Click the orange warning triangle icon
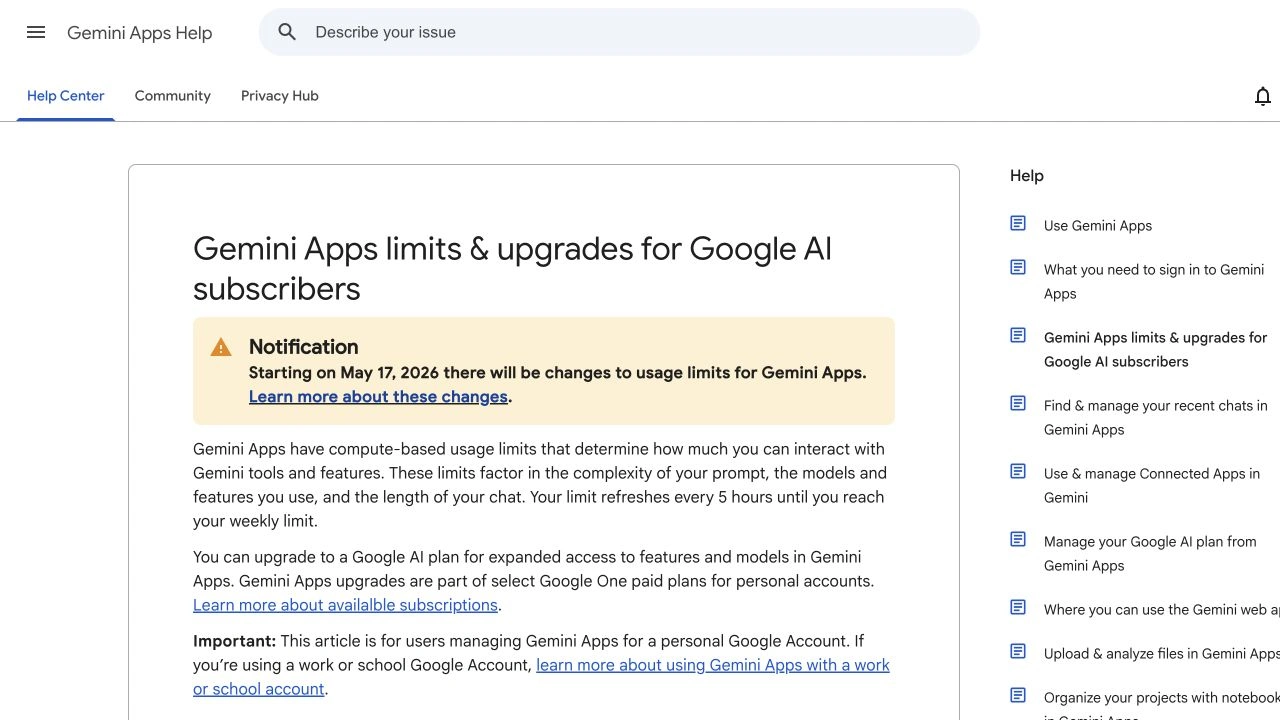The height and width of the screenshot is (720, 1280). 221,348
